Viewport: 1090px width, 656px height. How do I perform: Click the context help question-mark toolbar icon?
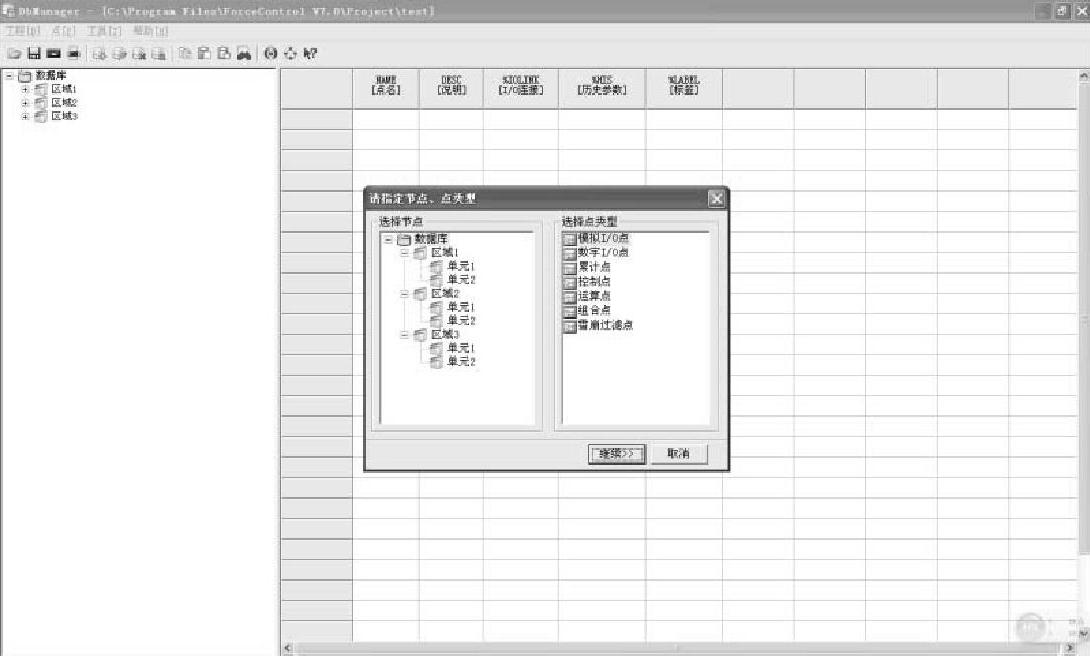point(311,54)
